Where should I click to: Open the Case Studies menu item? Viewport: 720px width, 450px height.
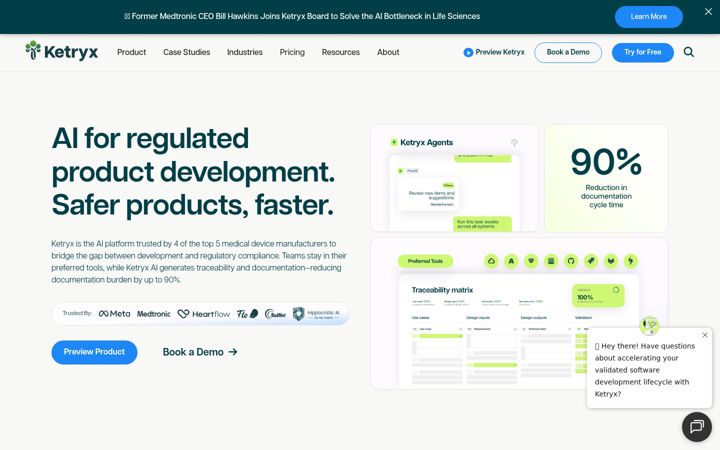pyautogui.click(x=186, y=52)
